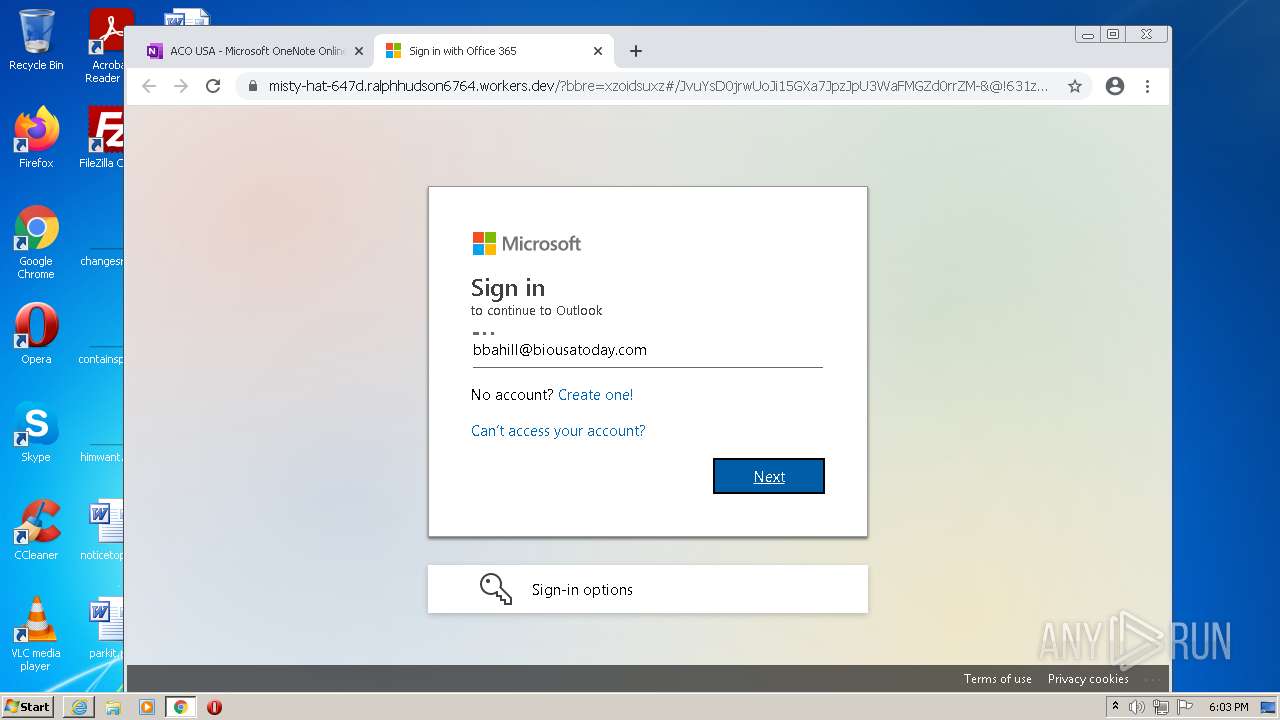
Task: Open the parkit Word document icon
Action: [x=105, y=628]
